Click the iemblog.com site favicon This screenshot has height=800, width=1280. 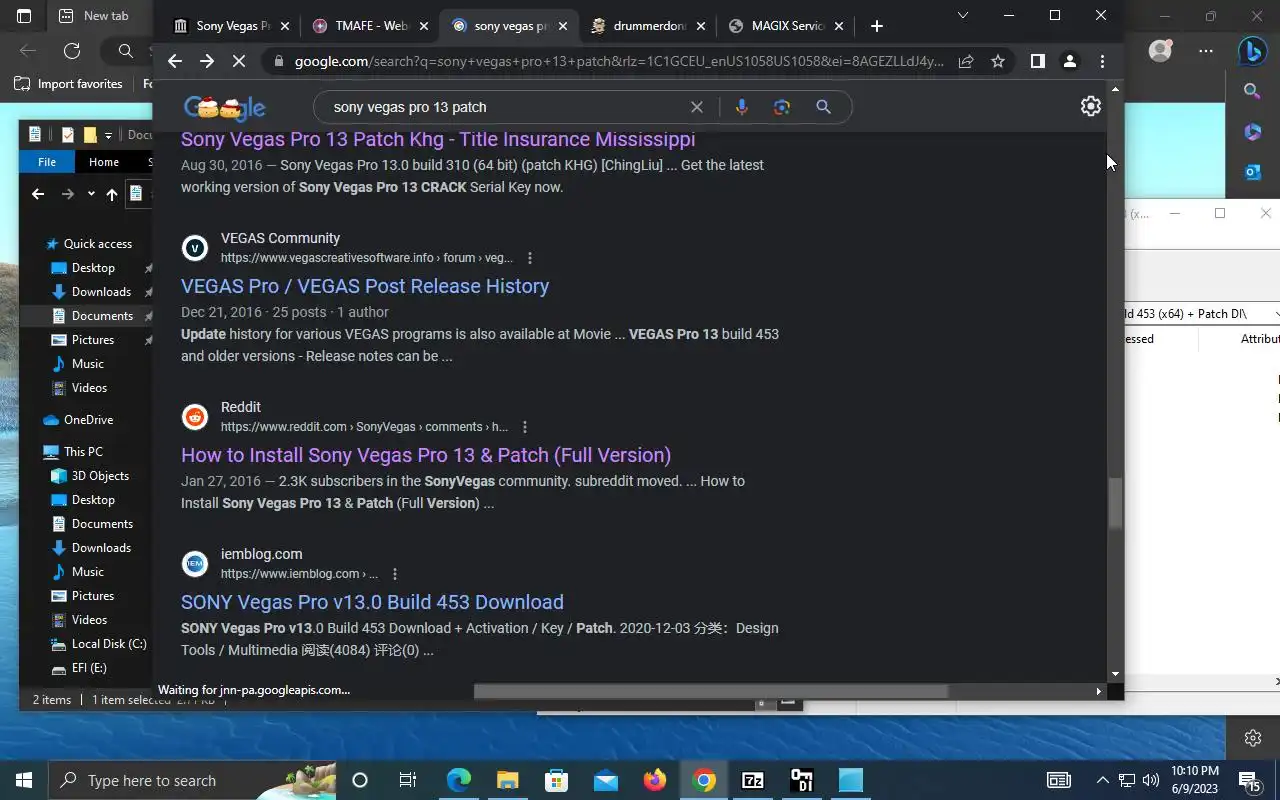[195, 564]
